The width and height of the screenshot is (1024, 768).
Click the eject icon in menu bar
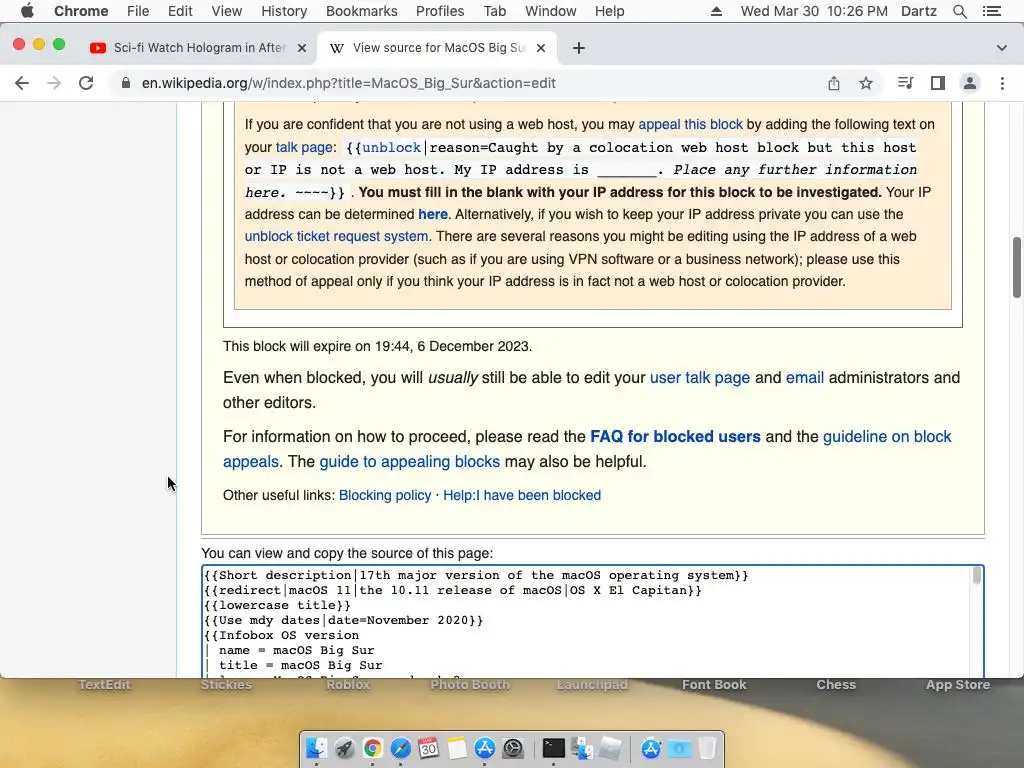(716, 11)
